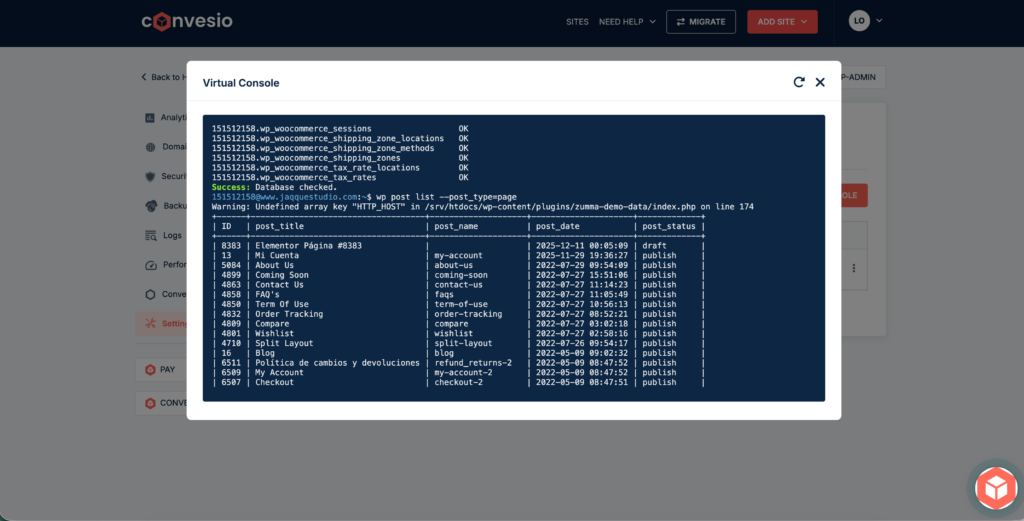Click the post_date column header
Screen dimensions: 1024x521
[558, 226]
